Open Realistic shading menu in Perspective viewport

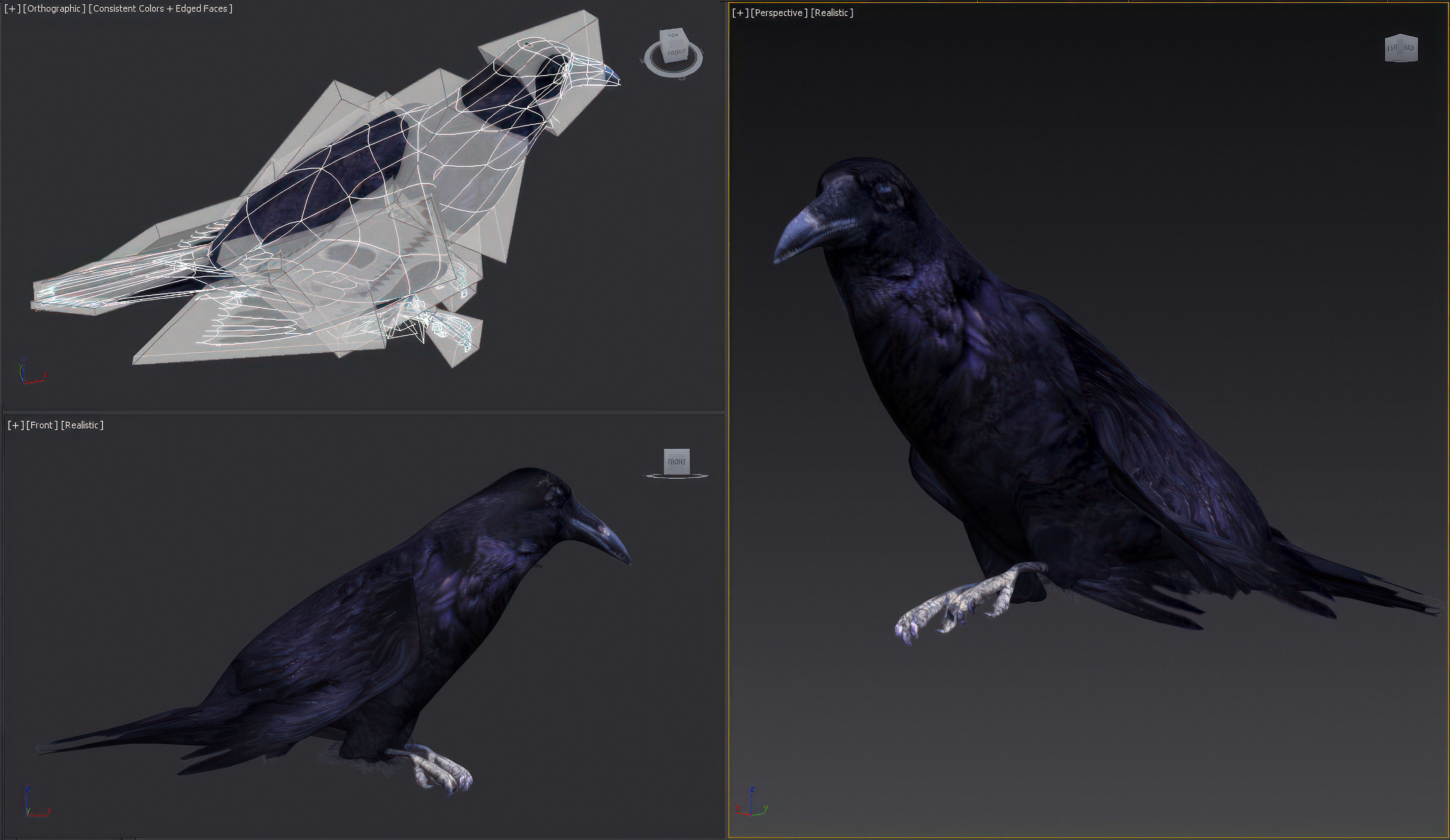coord(832,13)
